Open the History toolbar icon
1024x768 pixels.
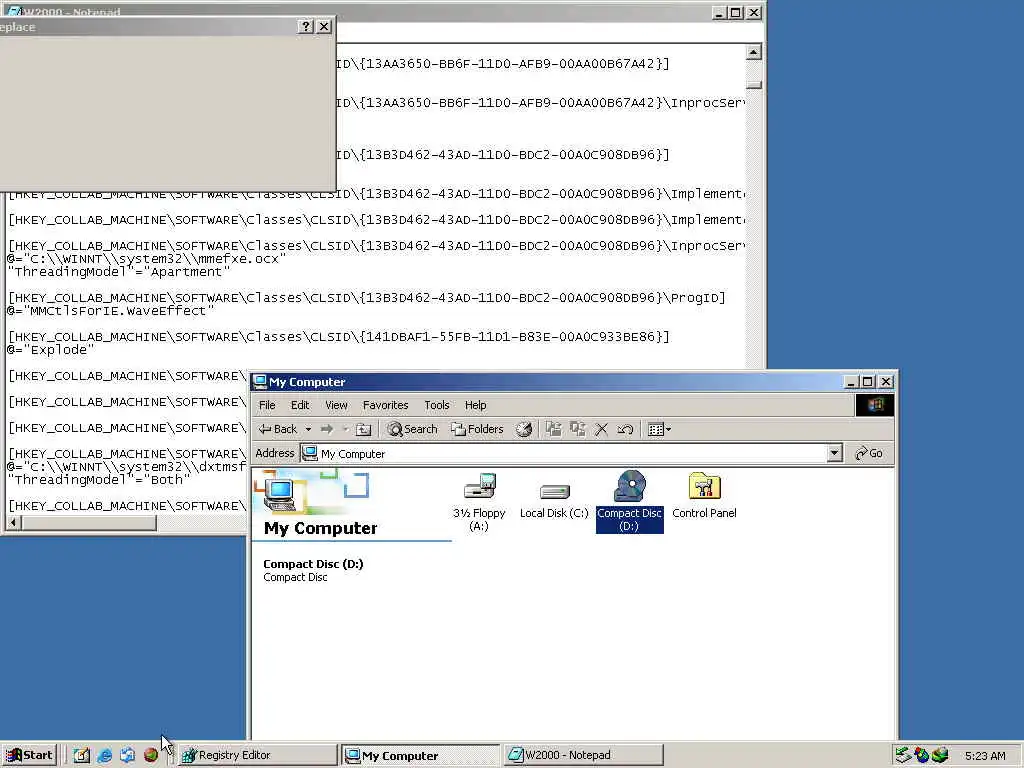click(524, 429)
